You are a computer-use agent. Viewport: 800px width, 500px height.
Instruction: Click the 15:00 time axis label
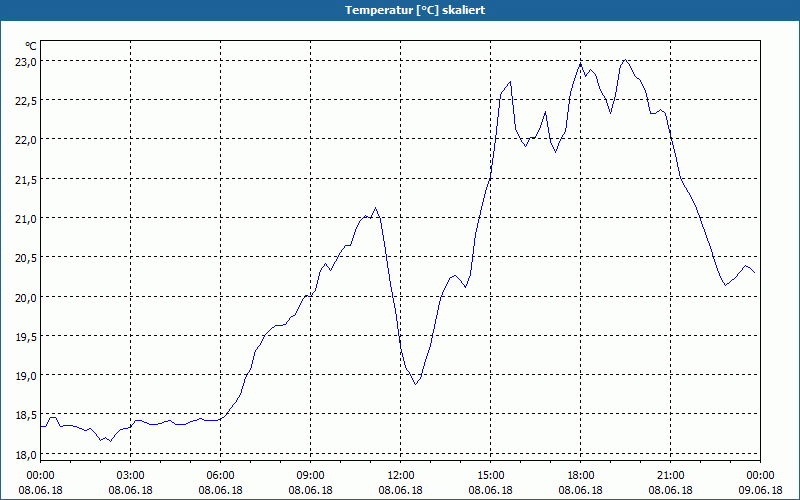pyautogui.click(x=490, y=476)
